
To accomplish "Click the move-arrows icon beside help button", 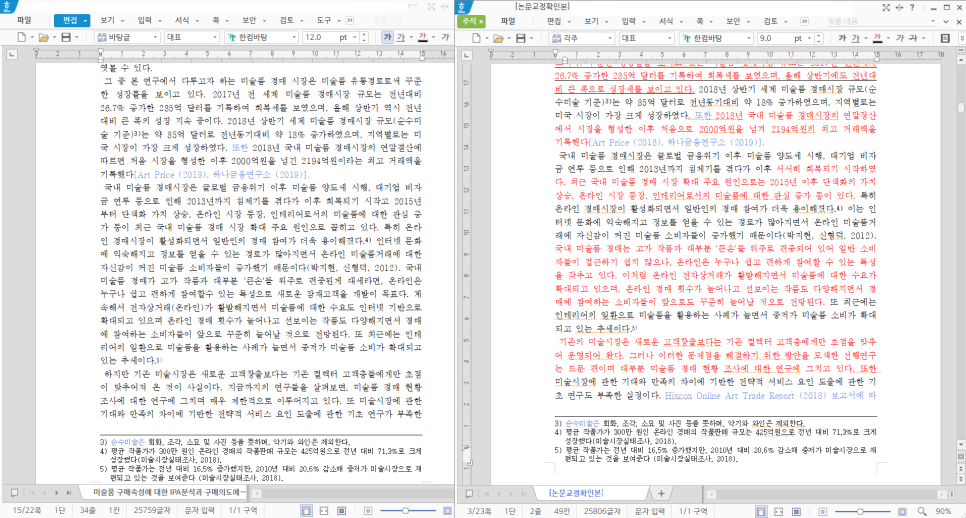I will [899, 7].
